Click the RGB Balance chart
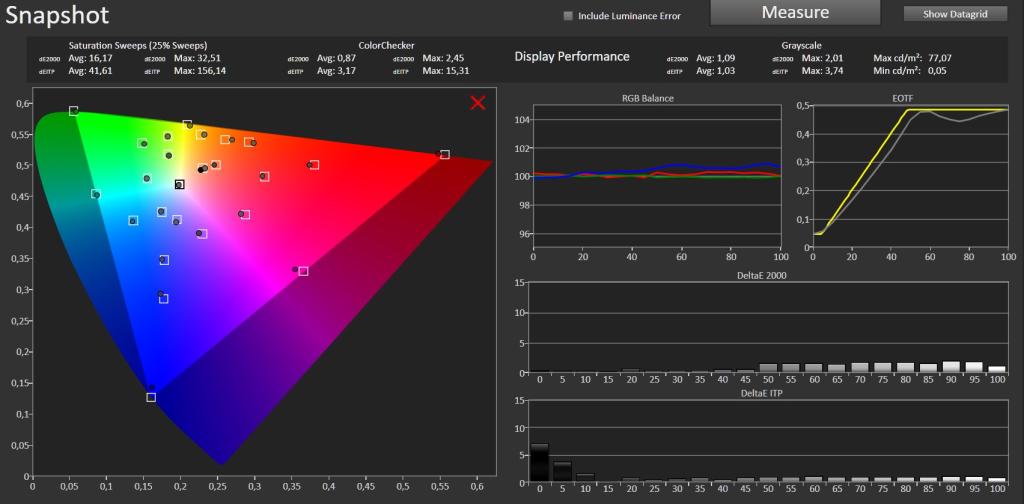Image resolution: width=1024 pixels, height=504 pixels. (x=657, y=176)
